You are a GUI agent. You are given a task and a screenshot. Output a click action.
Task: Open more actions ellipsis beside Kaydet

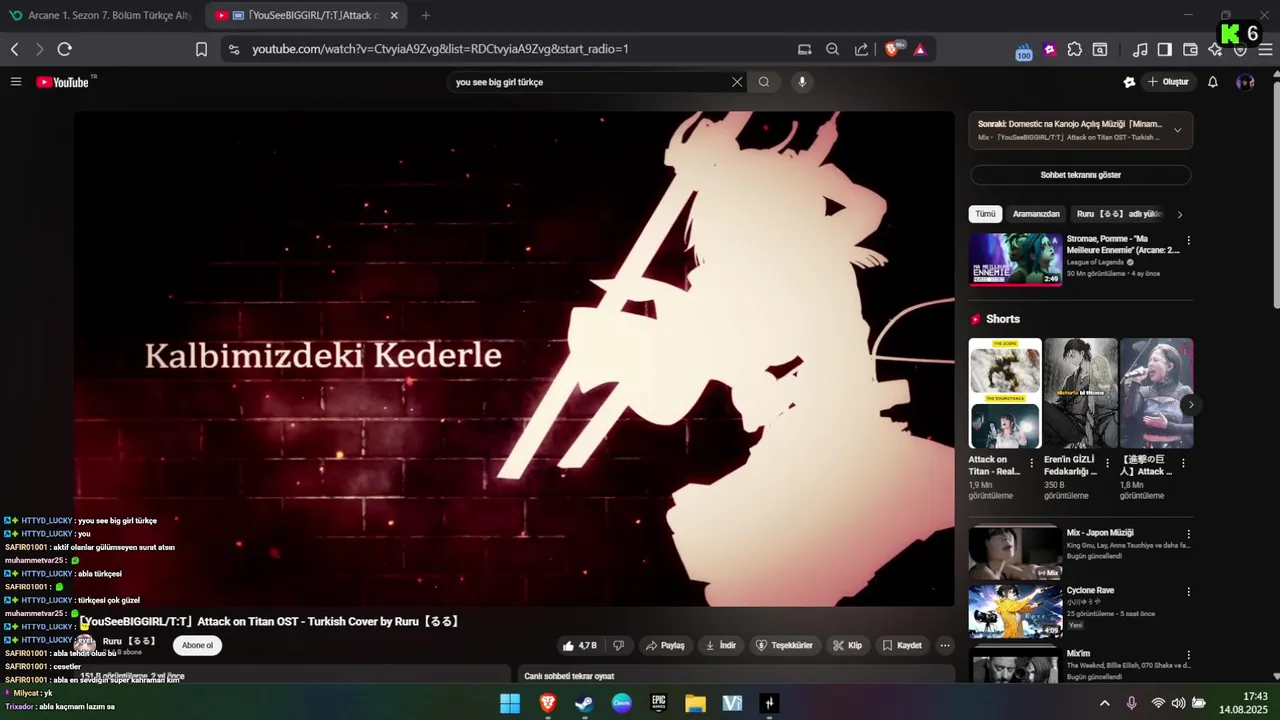[x=945, y=646]
